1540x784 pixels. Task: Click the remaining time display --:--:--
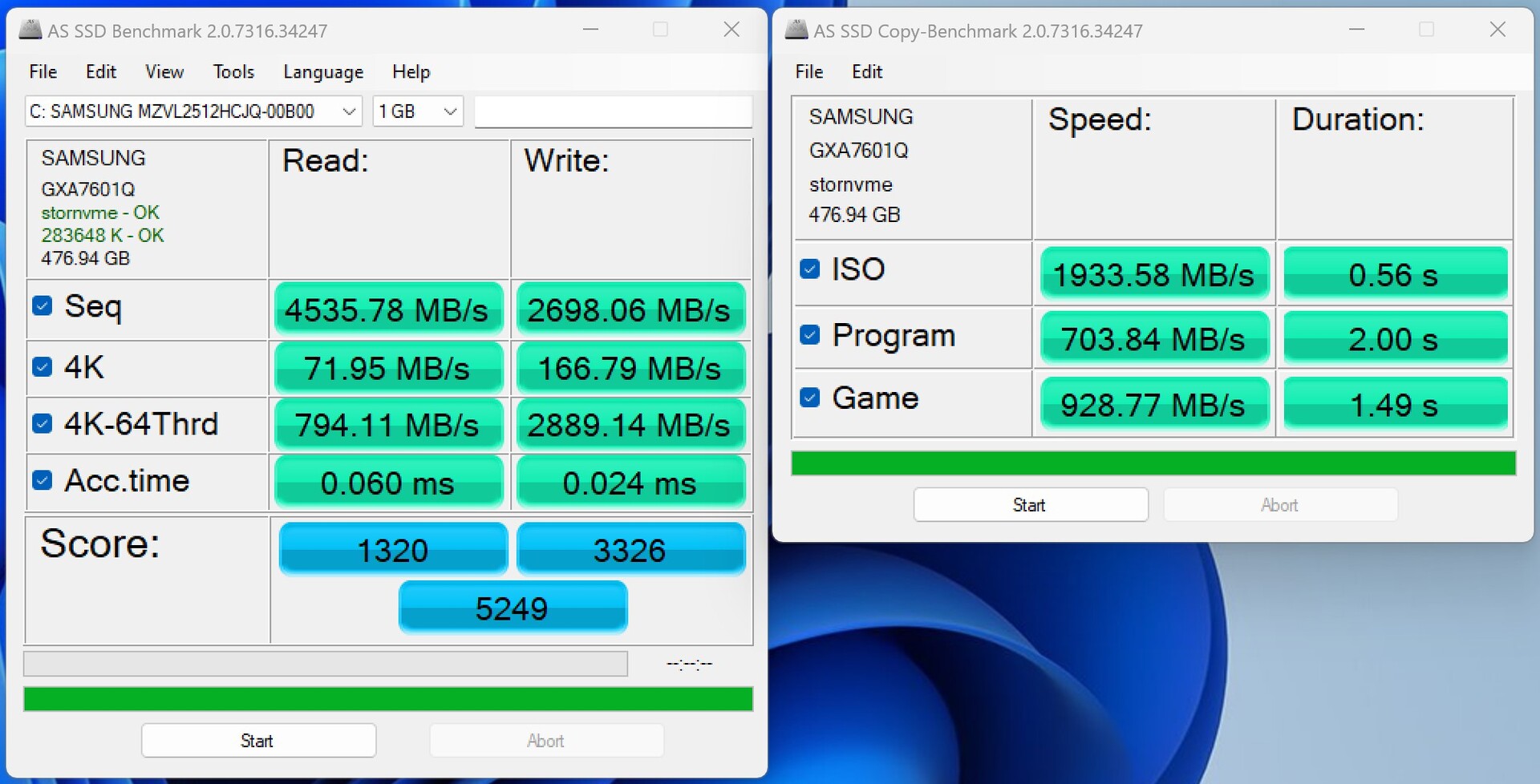click(x=689, y=664)
